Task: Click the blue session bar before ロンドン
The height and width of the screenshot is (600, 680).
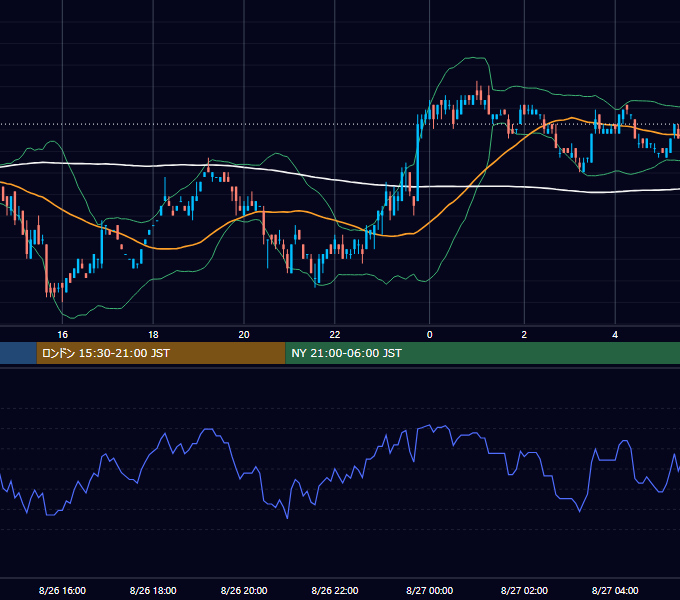Action: (x=18, y=353)
